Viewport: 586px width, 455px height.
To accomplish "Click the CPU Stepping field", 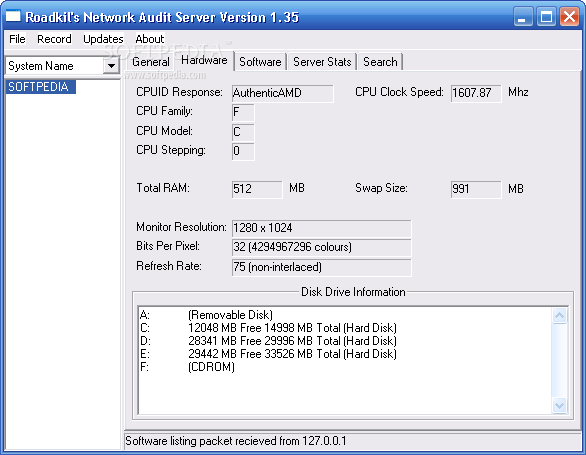I will click(x=243, y=151).
